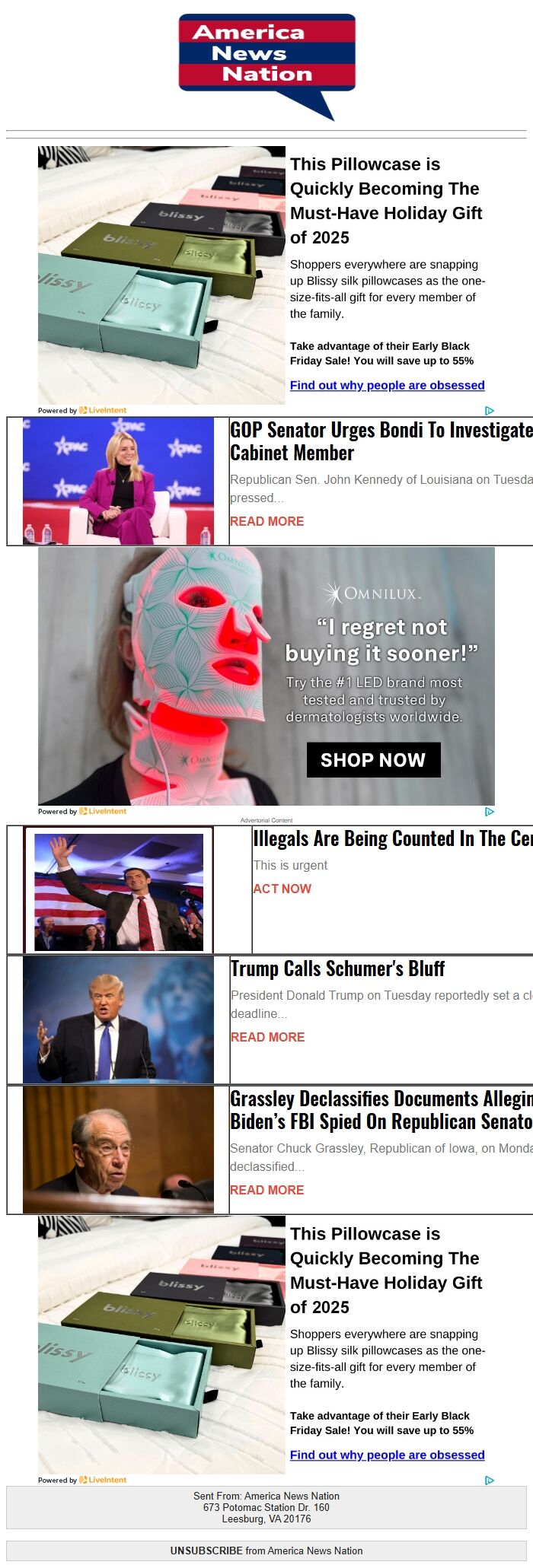Screen dimensions: 533x1568
Task: Click UNSUBSCRIBE from America News Nation
Action: click(266, 1551)
